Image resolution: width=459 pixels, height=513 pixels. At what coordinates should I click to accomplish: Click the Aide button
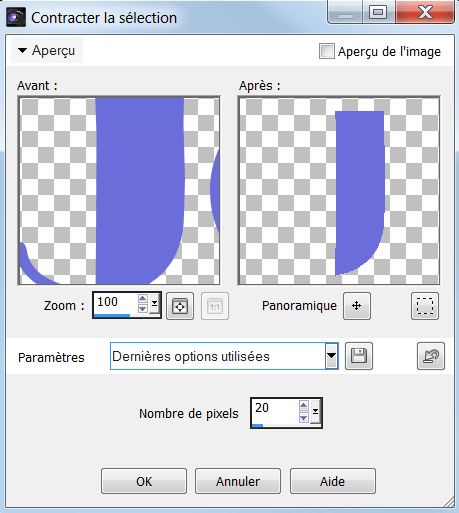click(x=333, y=481)
